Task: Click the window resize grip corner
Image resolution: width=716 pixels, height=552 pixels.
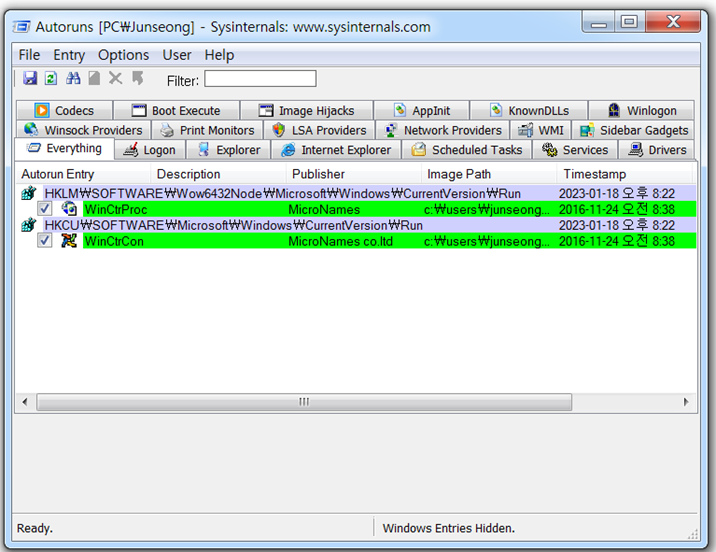Action: click(x=693, y=533)
